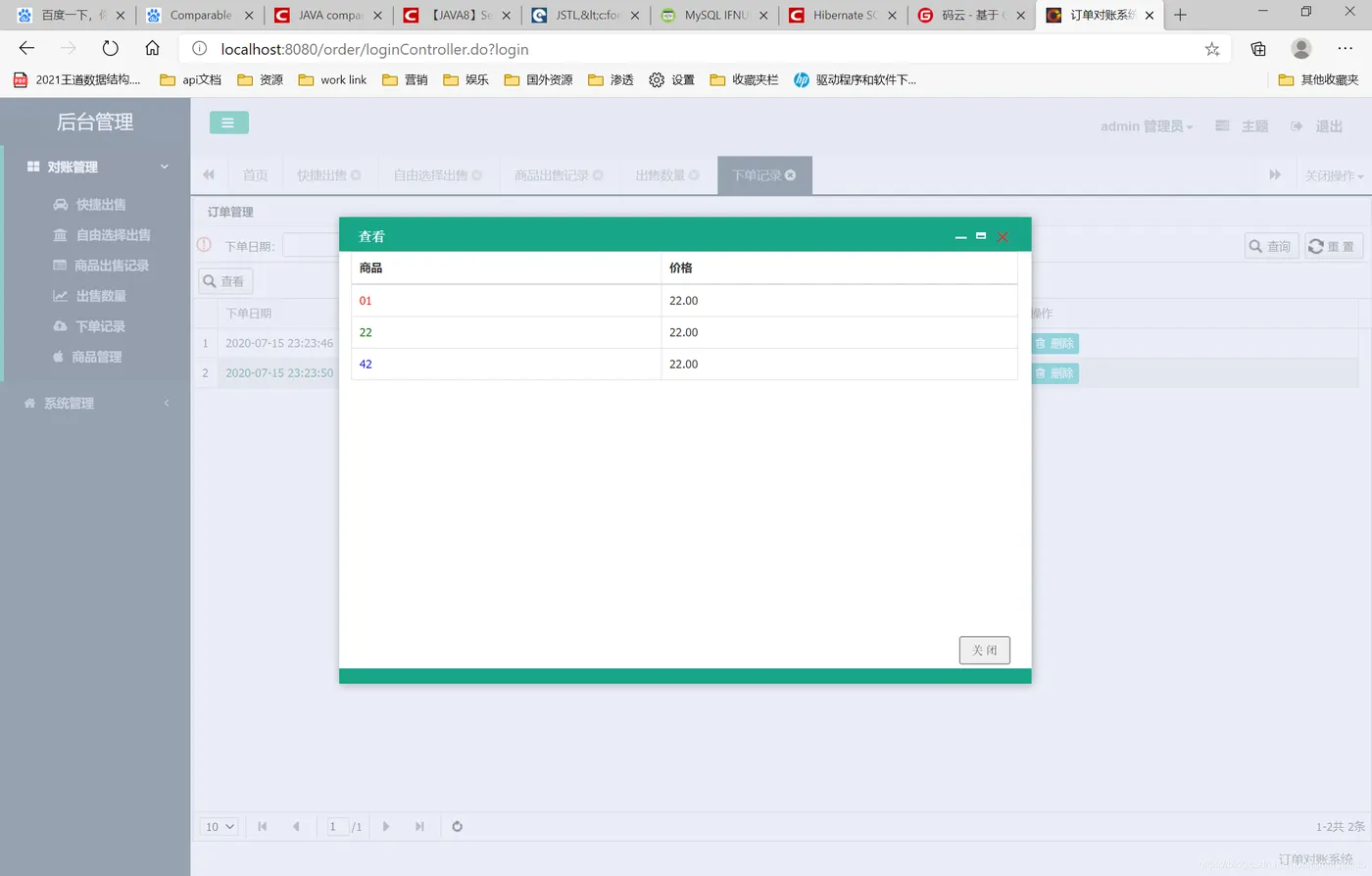Close the 快捷出售 tab via its x icon
The height and width of the screenshot is (876, 1372).
[356, 175]
